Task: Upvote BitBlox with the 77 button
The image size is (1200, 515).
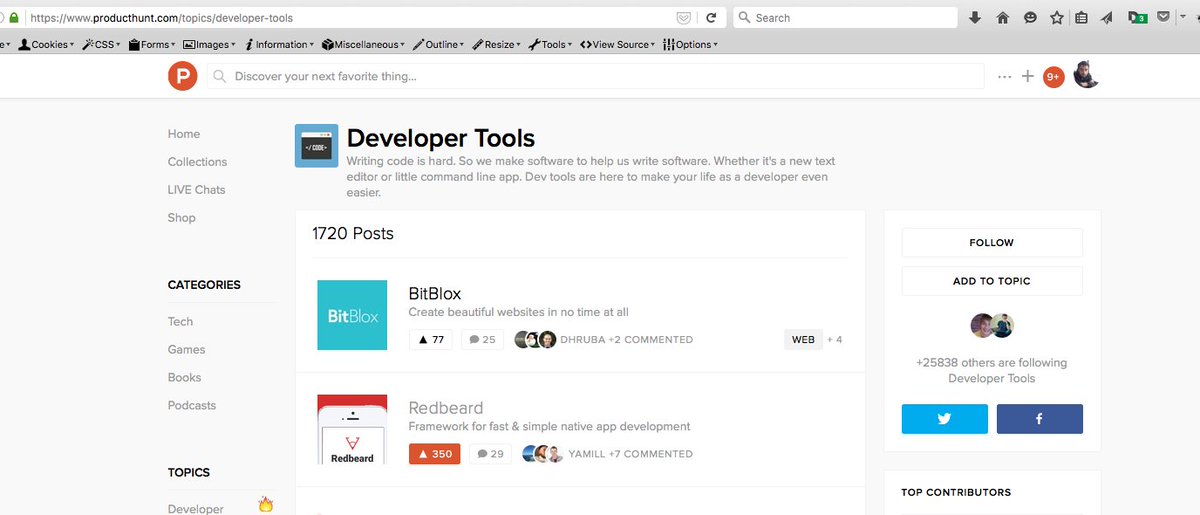Action: tap(431, 340)
